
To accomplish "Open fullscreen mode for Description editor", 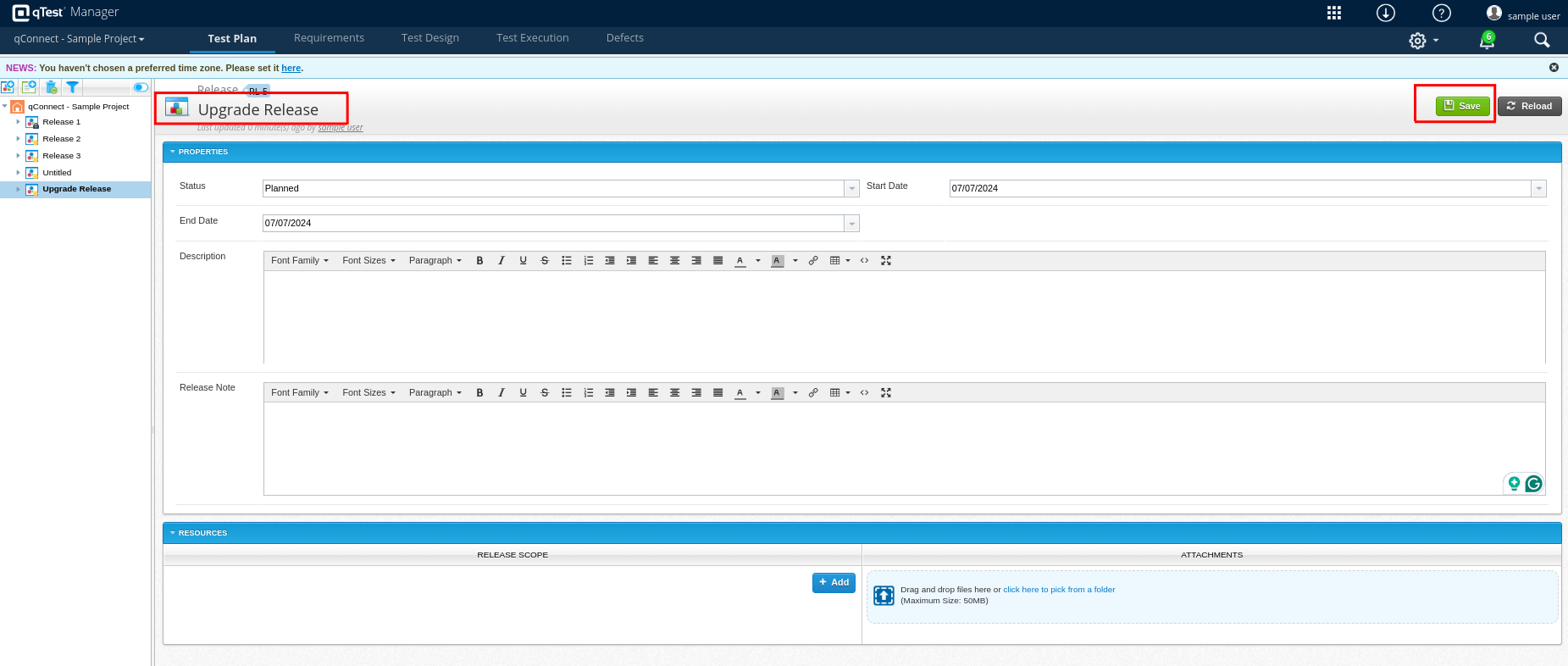I will 886,261.
